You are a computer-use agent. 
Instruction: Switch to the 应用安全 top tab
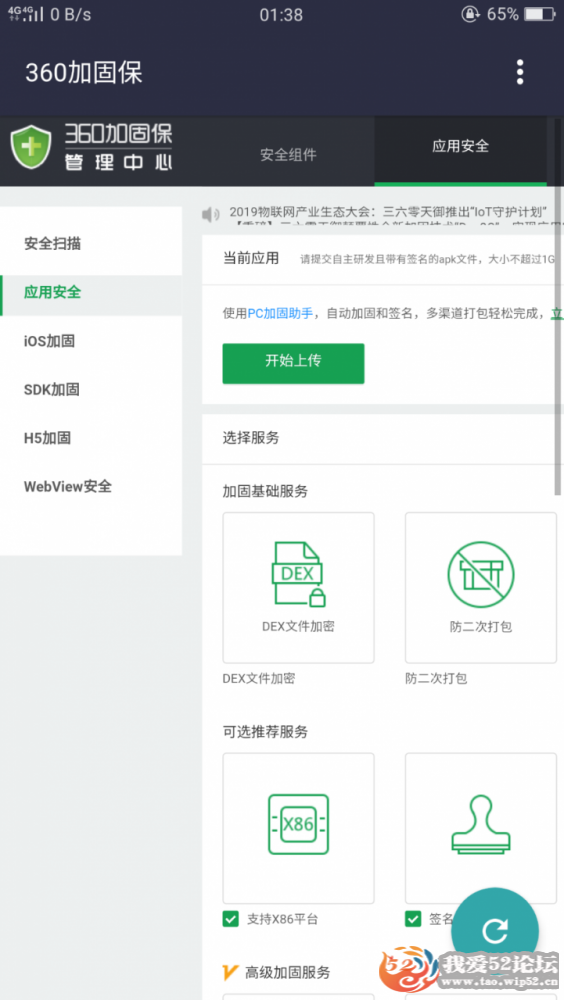click(x=460, y=146)
